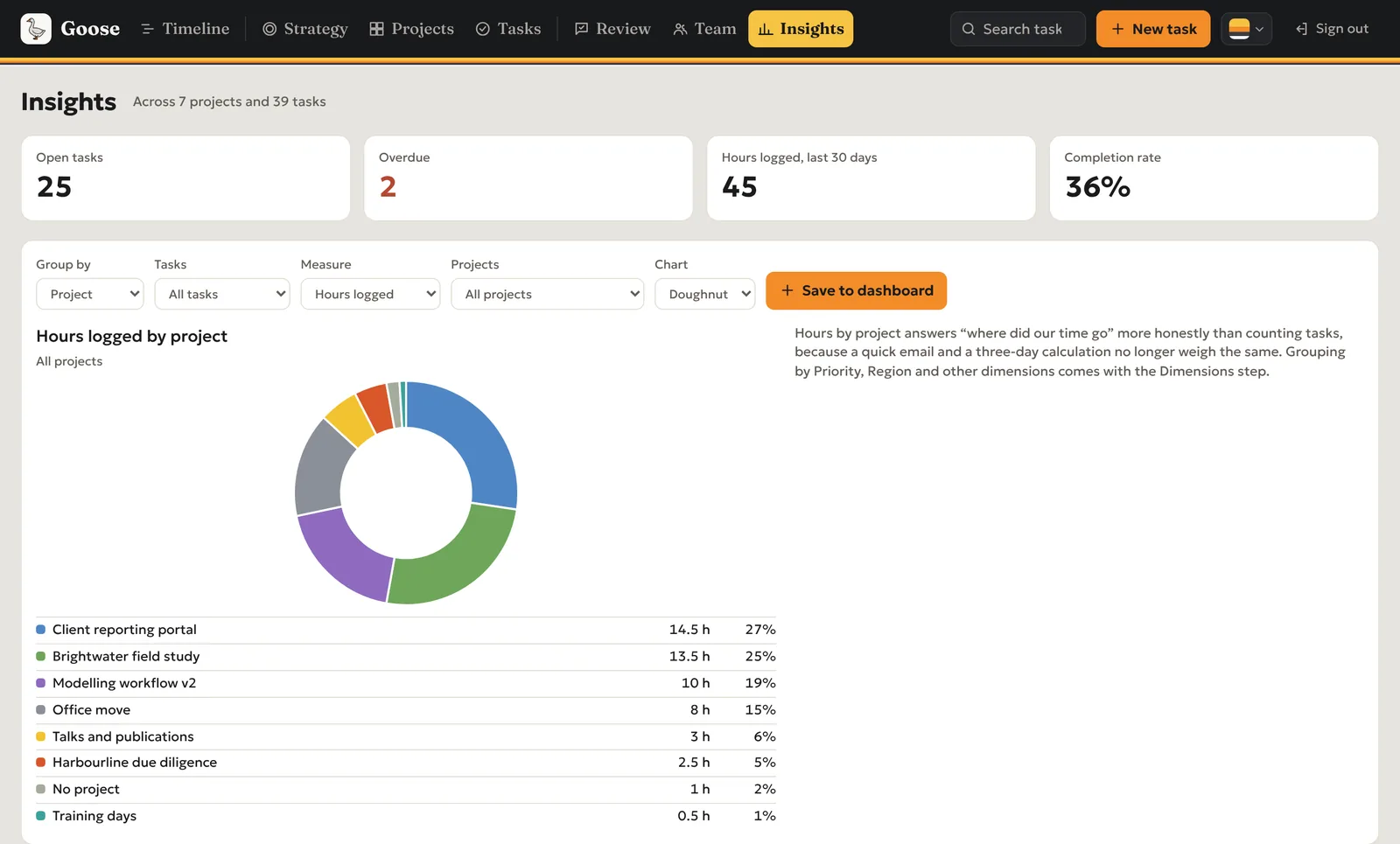Select the Office move legend row
The height and width of the screenshot is (844, 1400).
[x=406, y=710]
